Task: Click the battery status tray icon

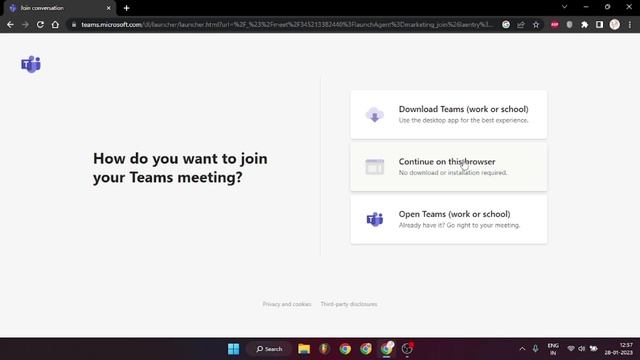Action: 593,349
